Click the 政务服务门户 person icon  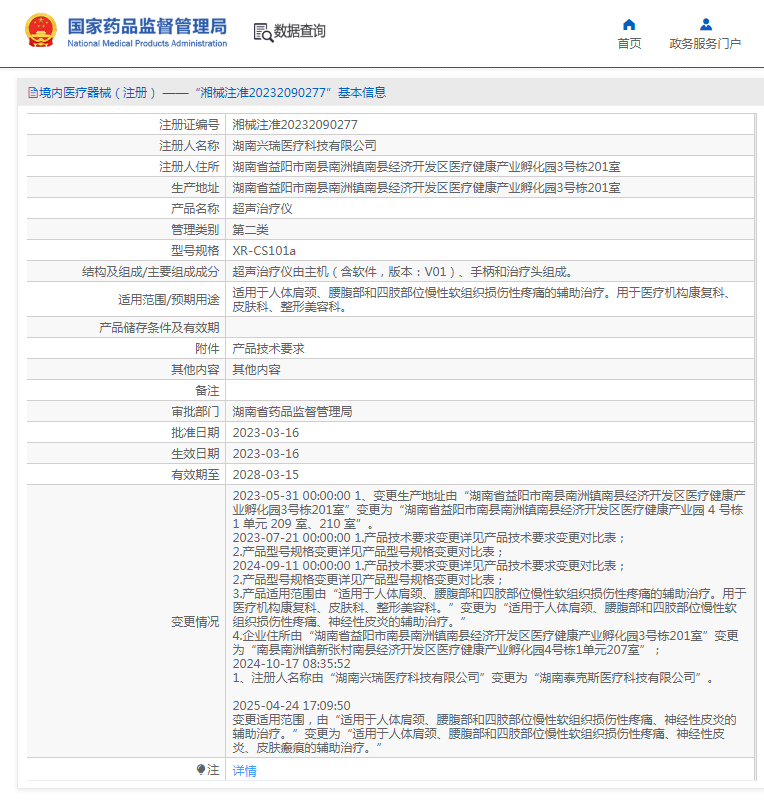coord(705,24)
